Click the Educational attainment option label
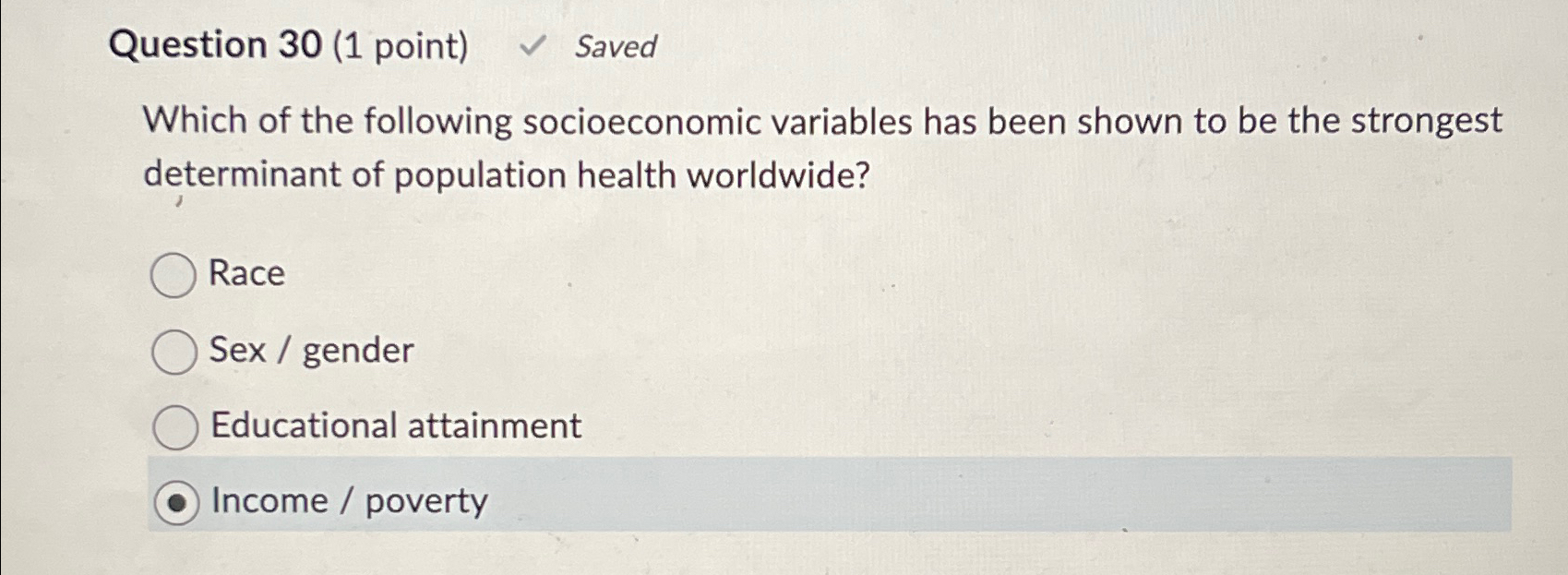The image size is (1568, 575). click(x=395, y=425)
